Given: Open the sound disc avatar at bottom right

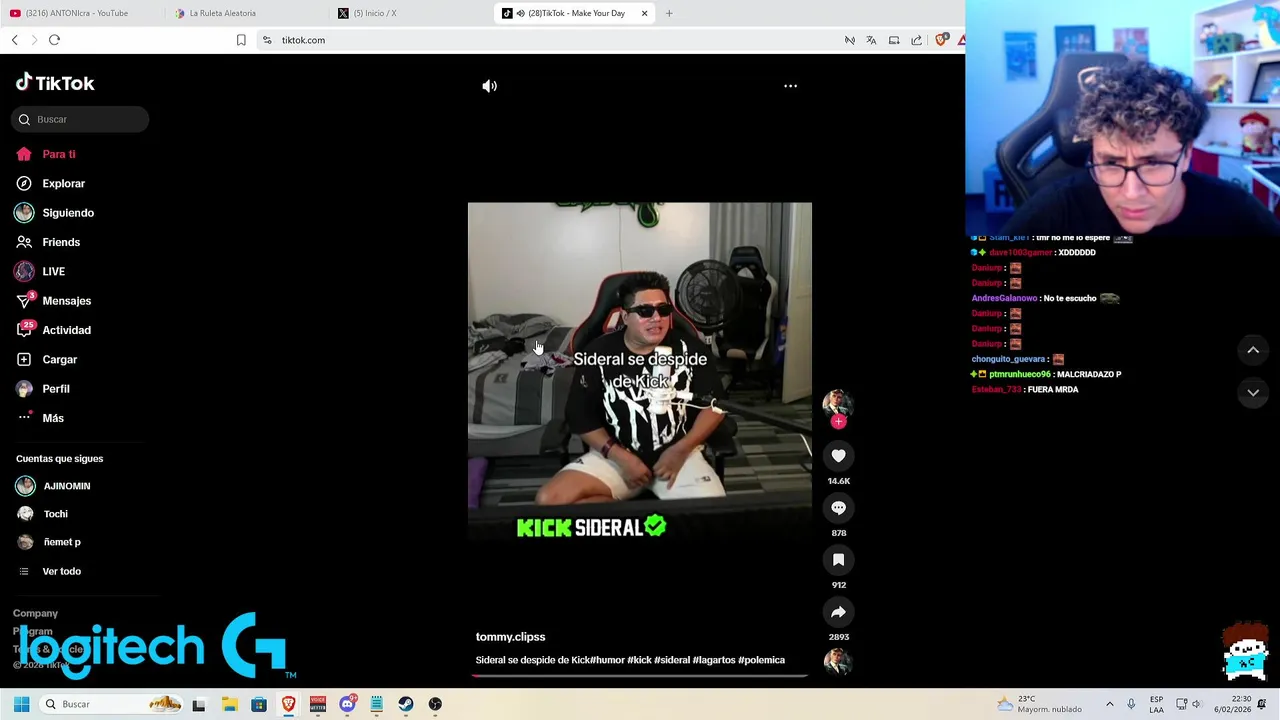Looking at the screenshot, I should point(838,661).
